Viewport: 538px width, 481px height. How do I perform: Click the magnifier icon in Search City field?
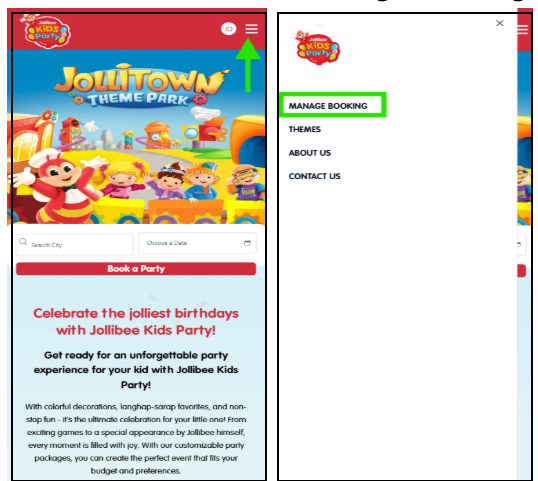click(23, 242)
